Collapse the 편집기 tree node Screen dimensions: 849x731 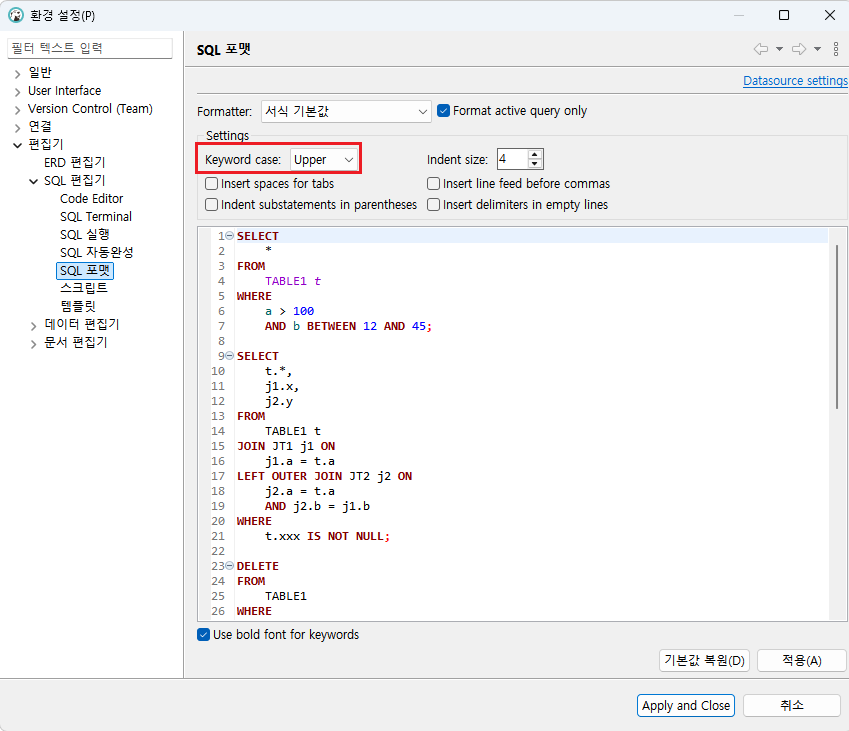coord(17,145)
